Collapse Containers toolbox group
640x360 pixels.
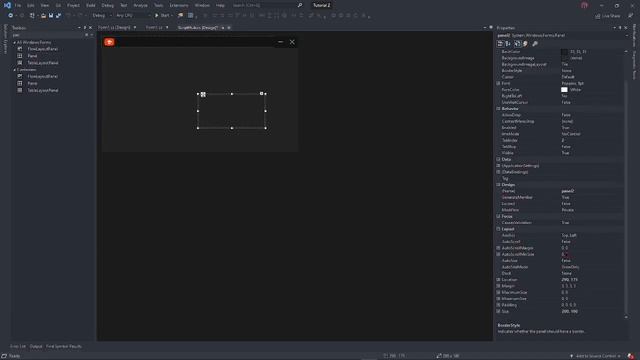pyautogui.click(x=15, y=70)
